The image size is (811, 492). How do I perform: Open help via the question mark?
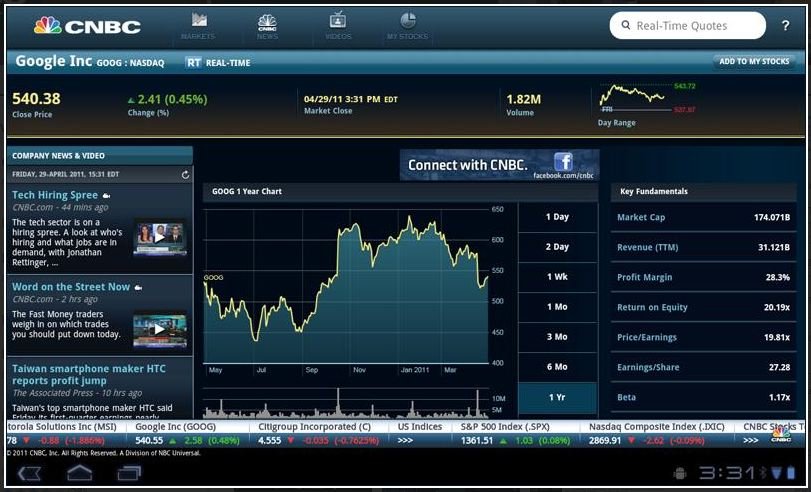785,25
